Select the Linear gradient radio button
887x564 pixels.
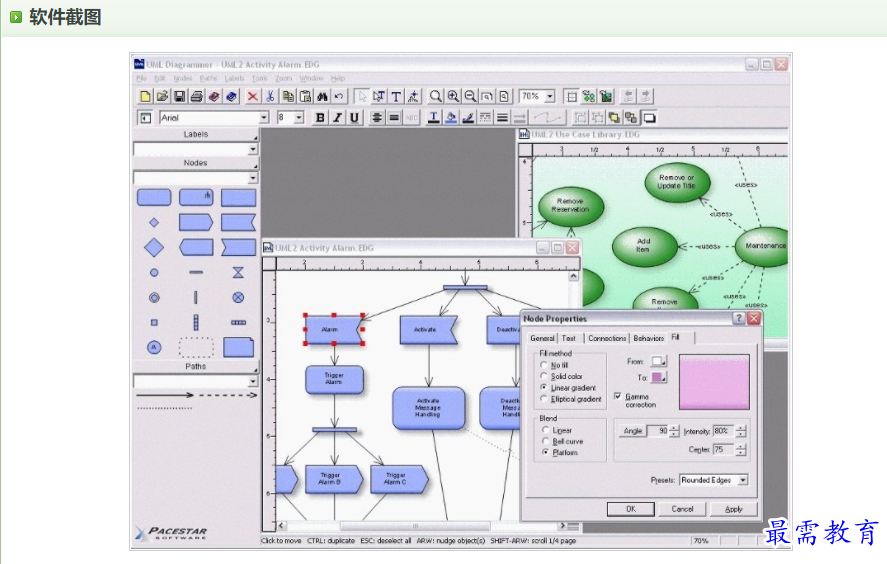click(544, 388)
